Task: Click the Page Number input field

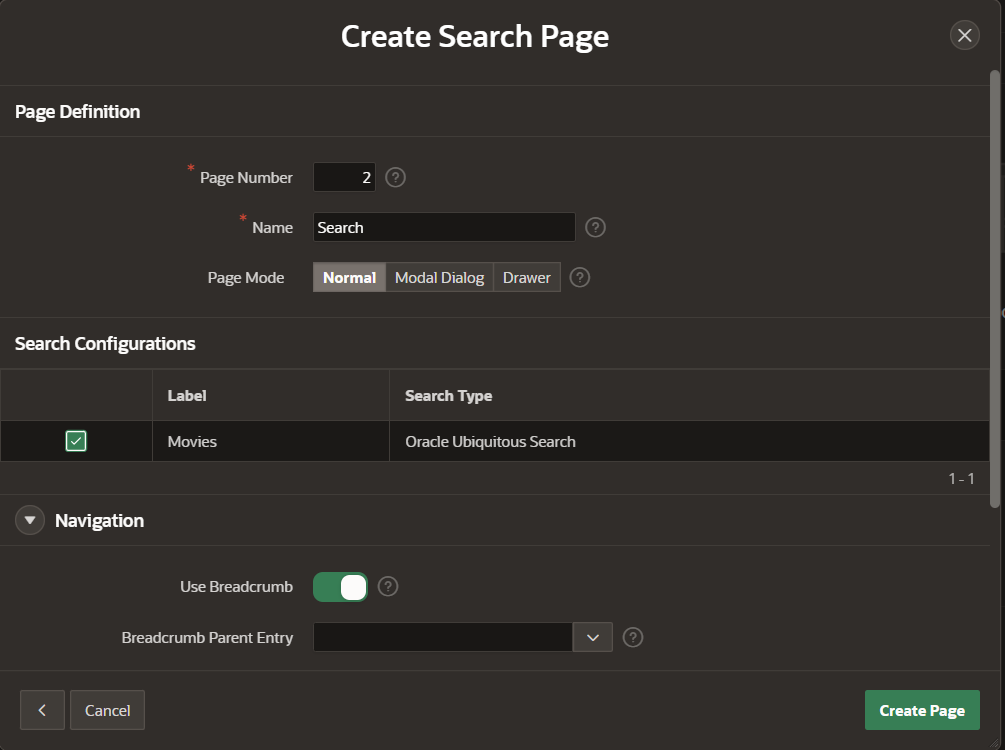Action: tap(344, 177)
